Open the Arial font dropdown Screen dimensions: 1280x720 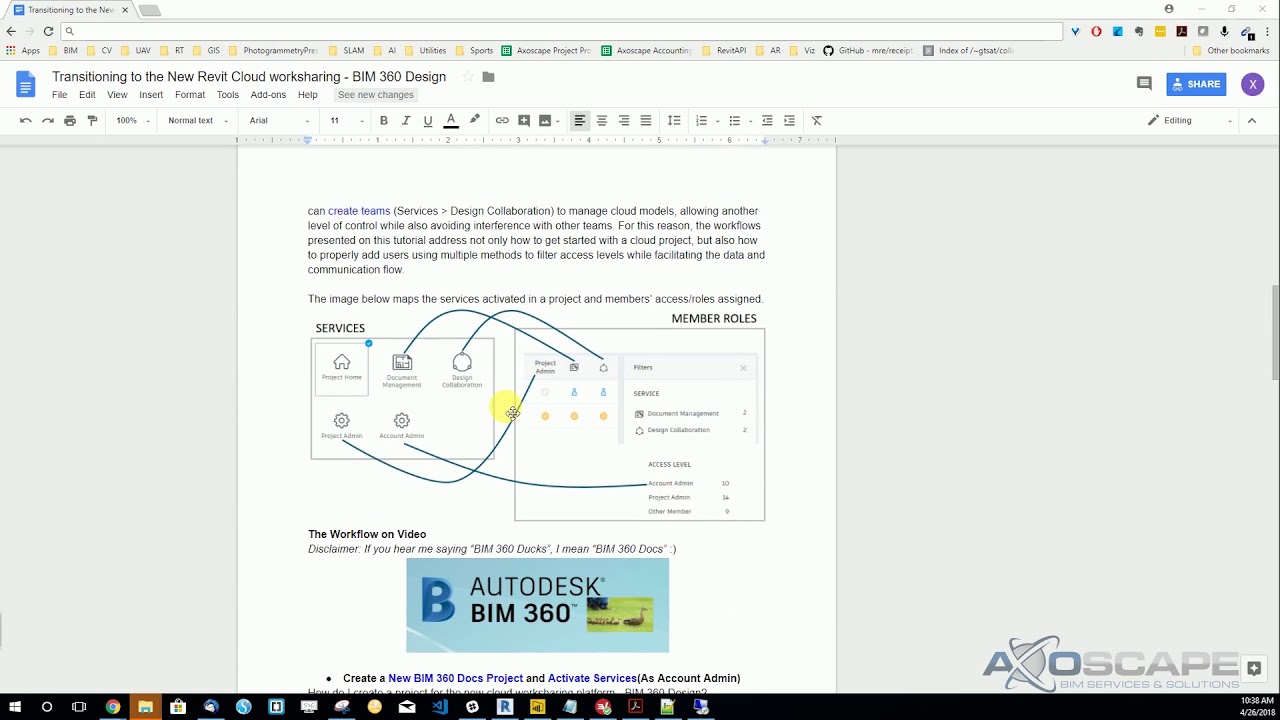[x=279, y=120]
